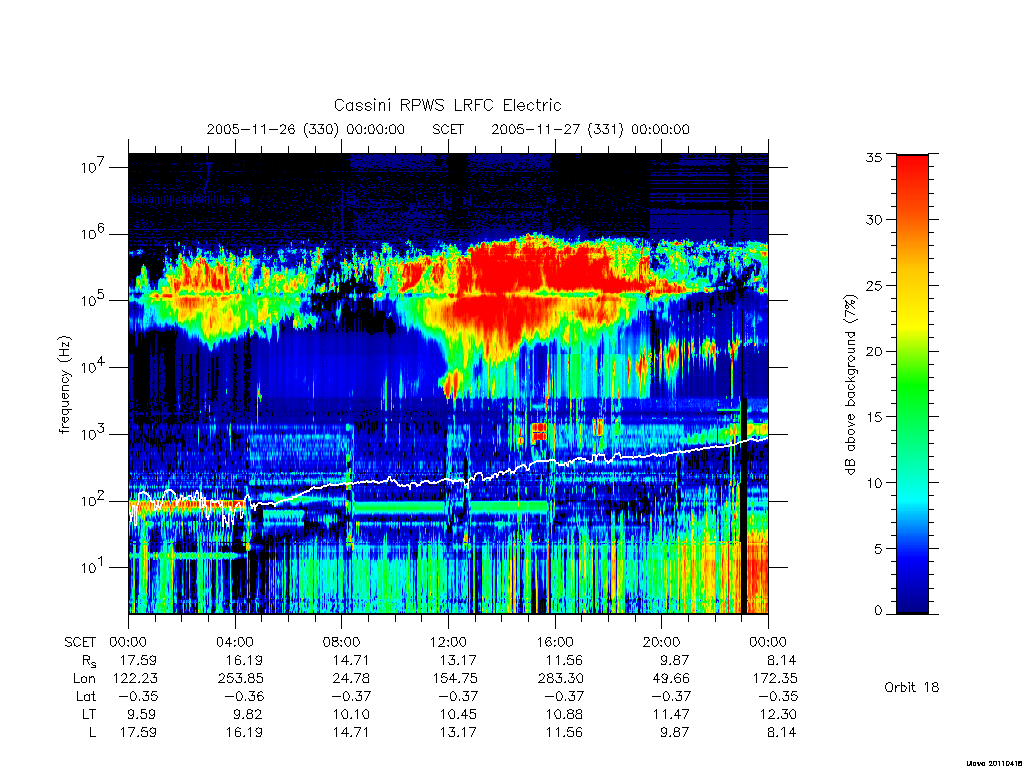Click the Lon value '283.30'
The image size is (1024, 768).
tap(560, 679)
